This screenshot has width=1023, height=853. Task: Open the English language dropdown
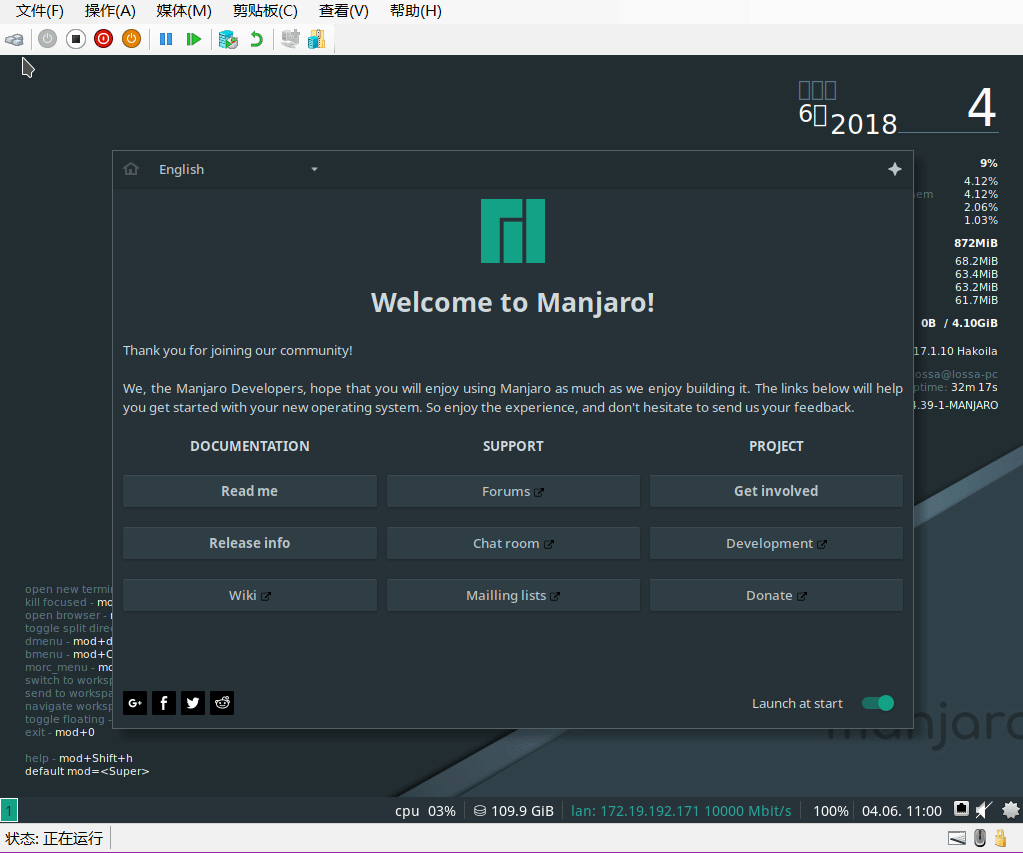coord(238,169)
